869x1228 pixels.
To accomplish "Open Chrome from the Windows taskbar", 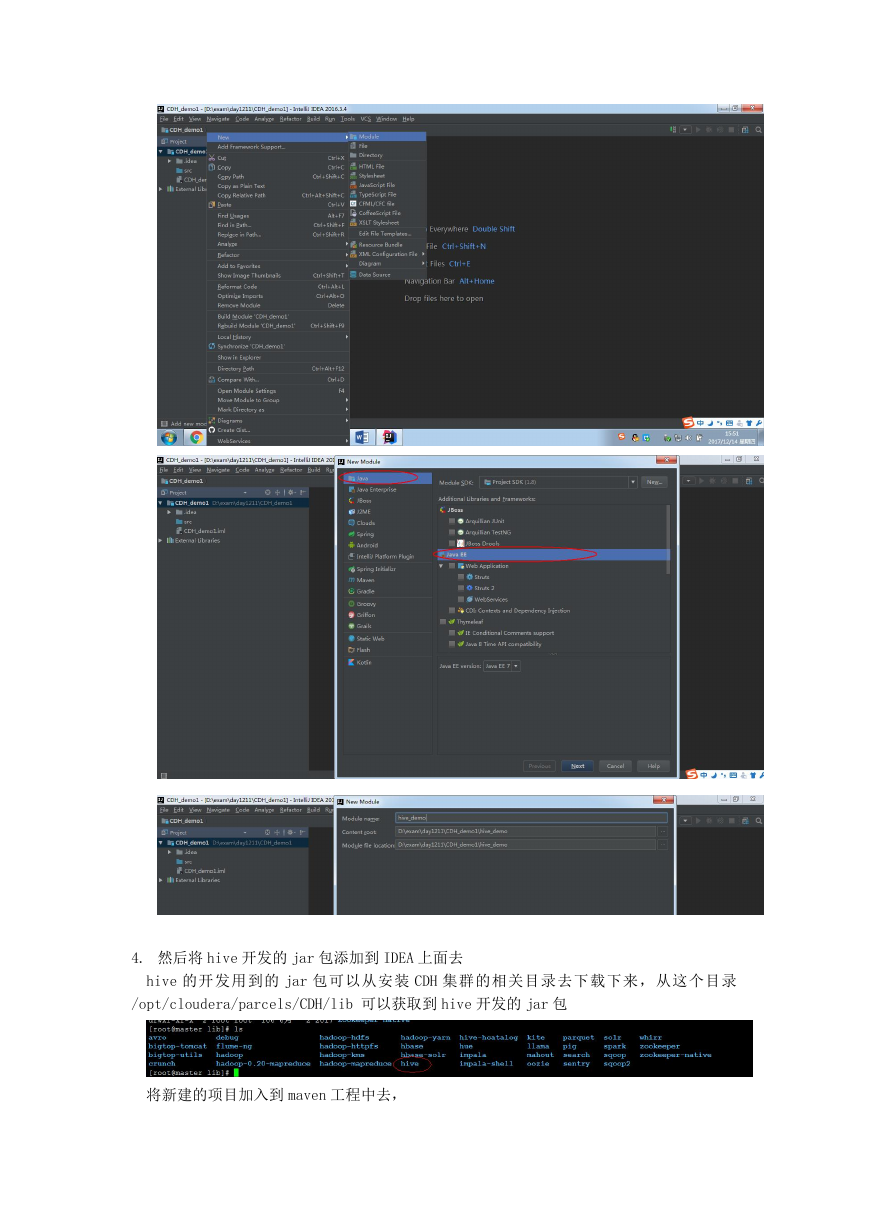I will click(x=197, y=437).
